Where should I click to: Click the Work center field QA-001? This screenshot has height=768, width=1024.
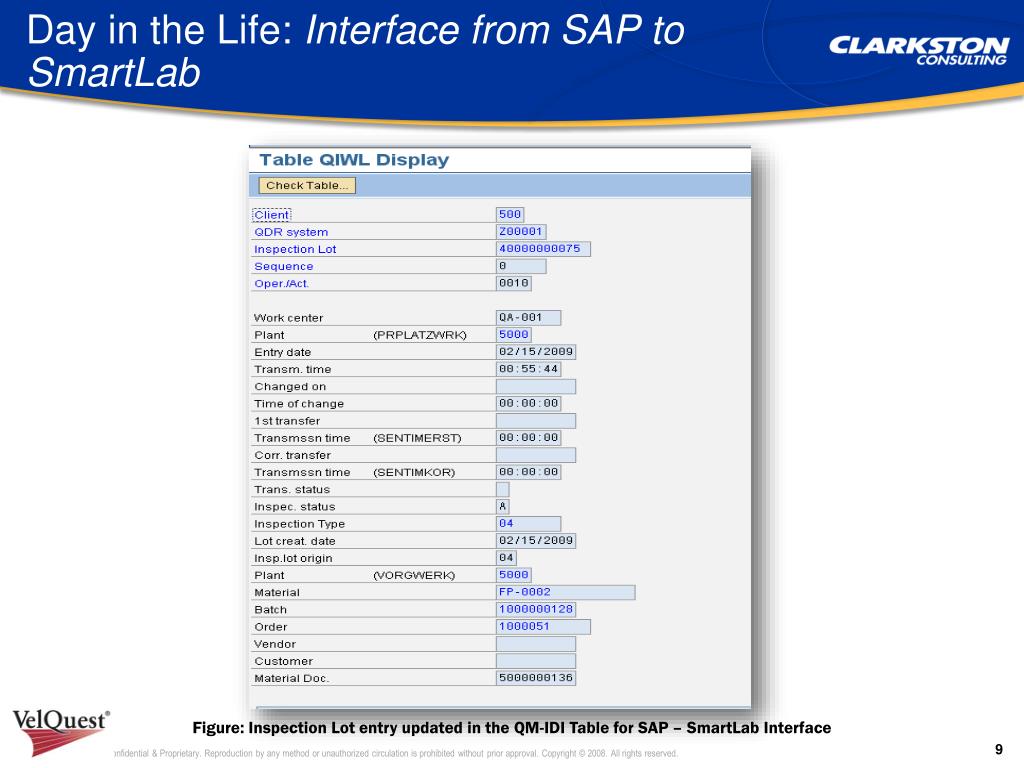click(528, 317)
